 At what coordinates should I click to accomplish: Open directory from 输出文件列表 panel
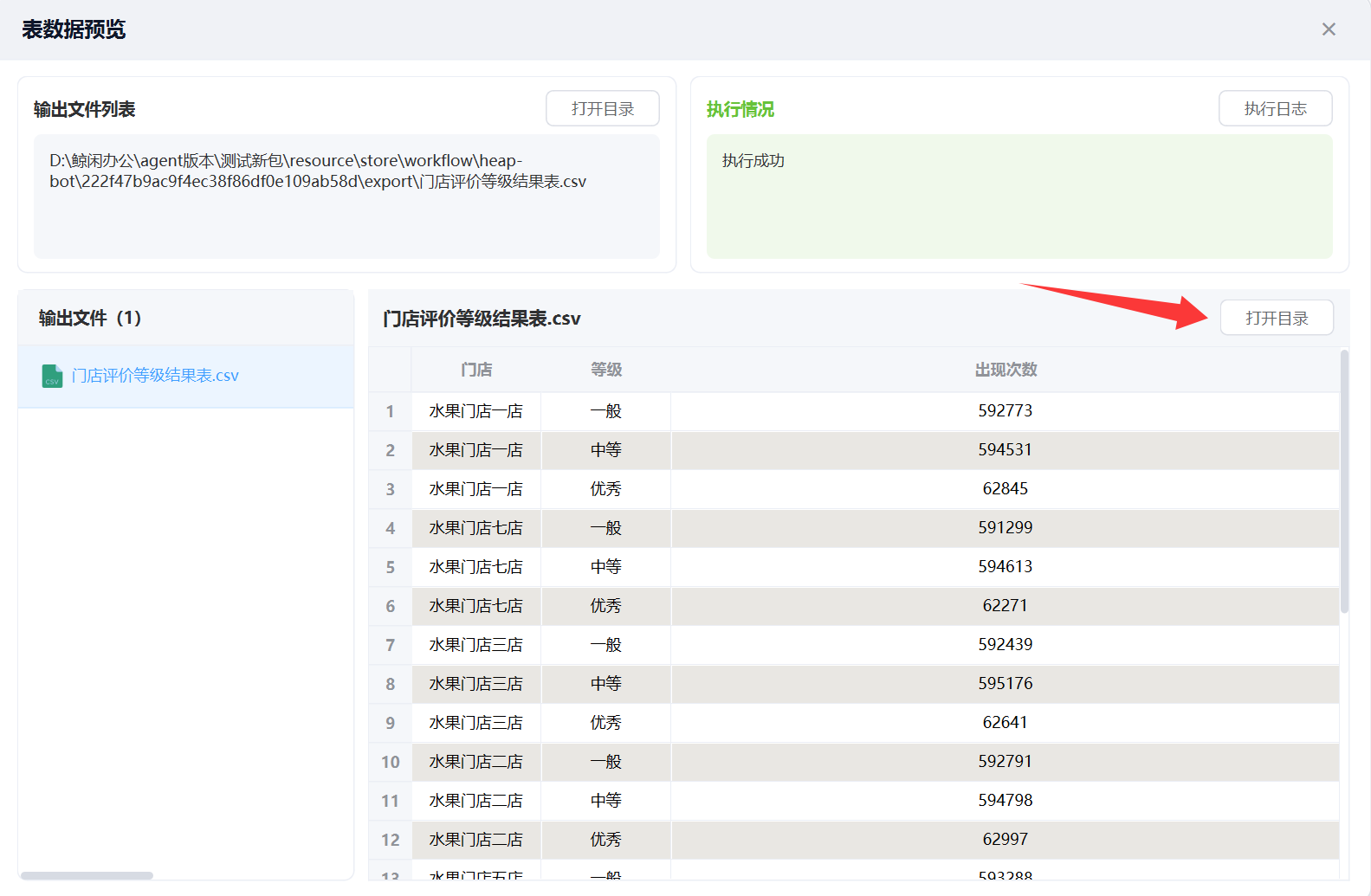[x=602, y=109]
